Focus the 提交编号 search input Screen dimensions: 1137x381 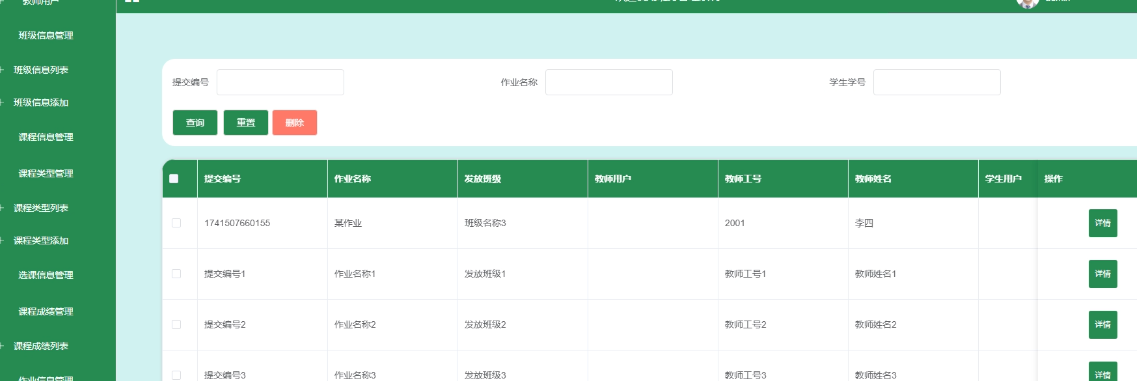[x=280, y=82]
